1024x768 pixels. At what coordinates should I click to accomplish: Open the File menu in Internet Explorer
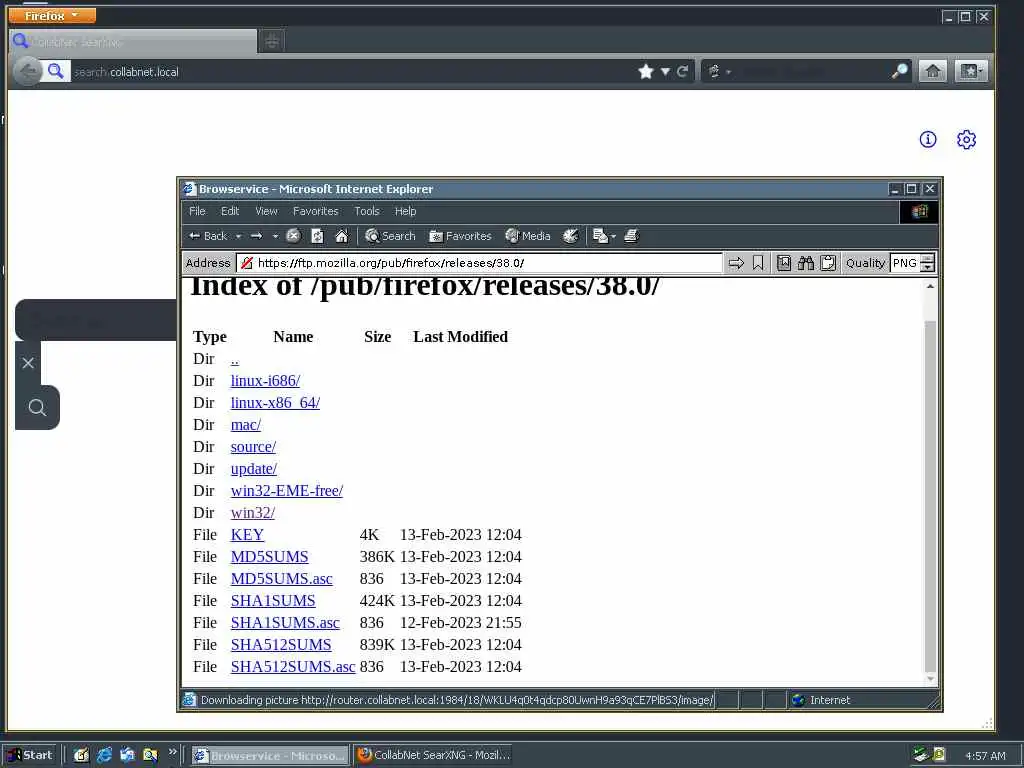(x=197, y=211)
